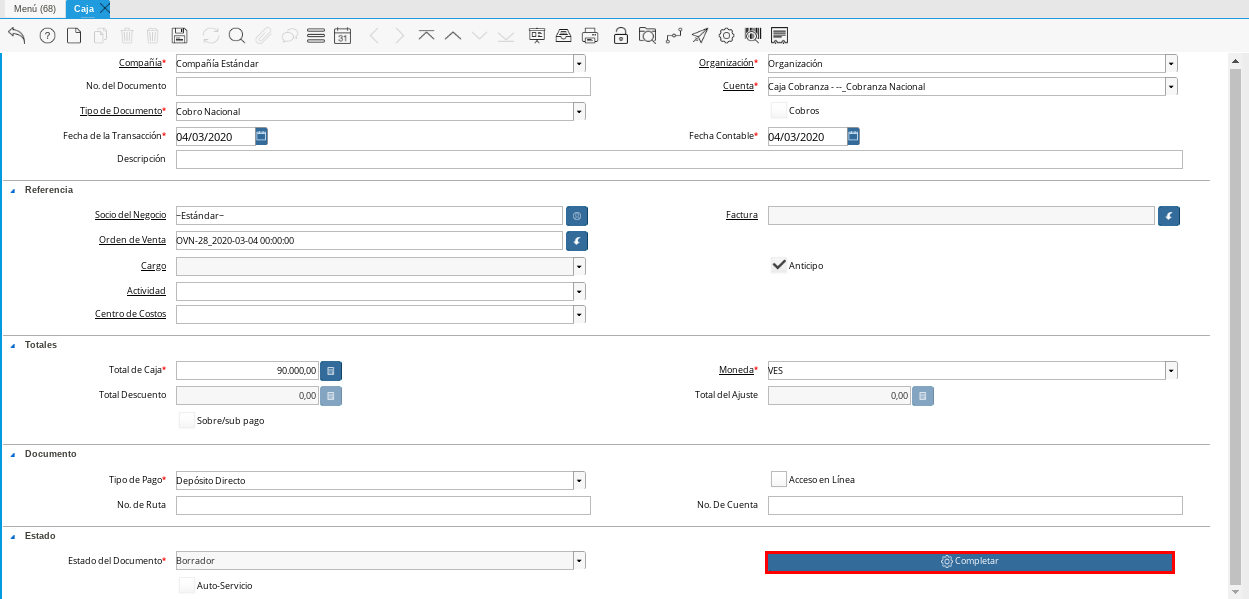Select the Caja tab
Image resolution: width=1249 pixels, height=599 pixels.
coord(84,8)
